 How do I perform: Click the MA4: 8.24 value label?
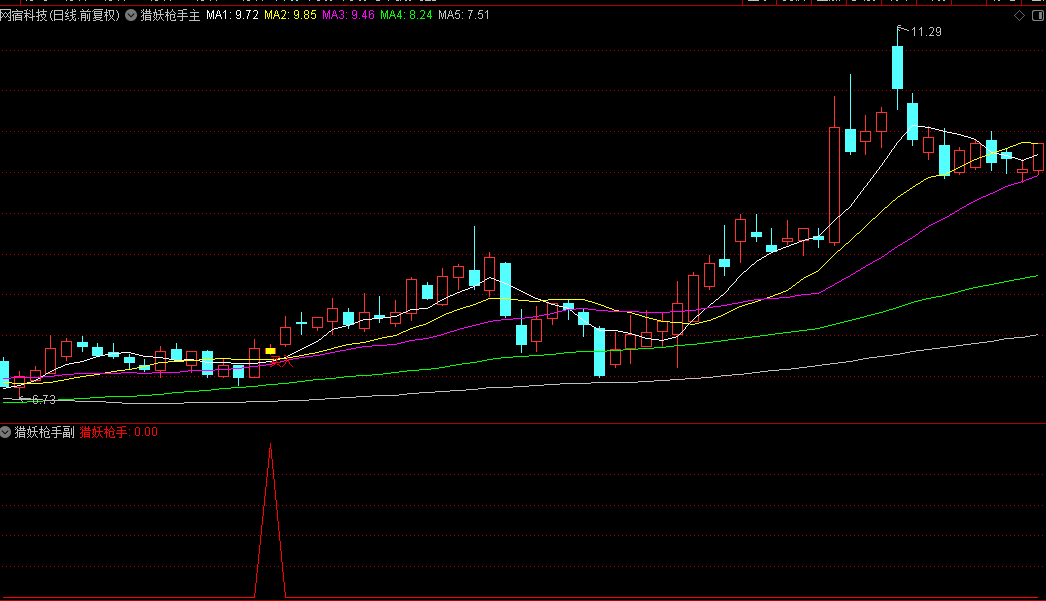coord(406,15)
